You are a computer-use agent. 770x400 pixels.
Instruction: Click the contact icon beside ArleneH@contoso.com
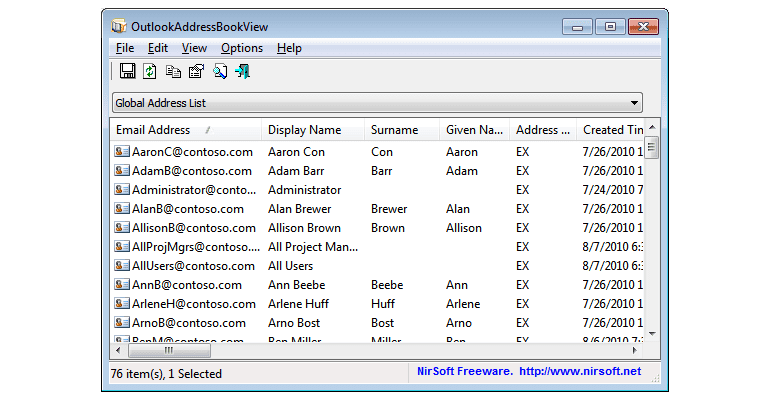[x=122, y=304]
